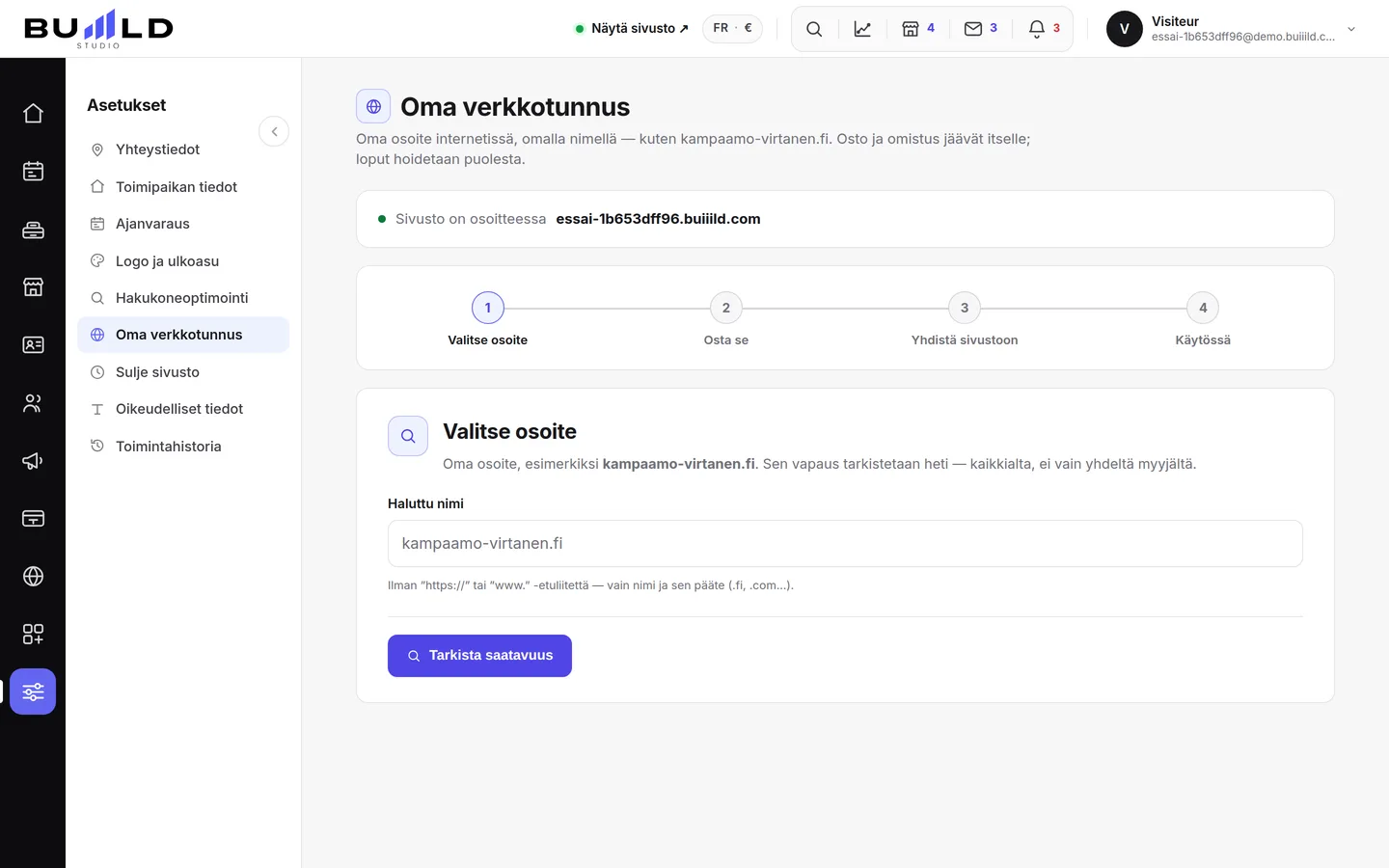The width and height of the screenshot is (1389, 868).
Task: Open the Näytä sivusto link
Action: point(632,29)
